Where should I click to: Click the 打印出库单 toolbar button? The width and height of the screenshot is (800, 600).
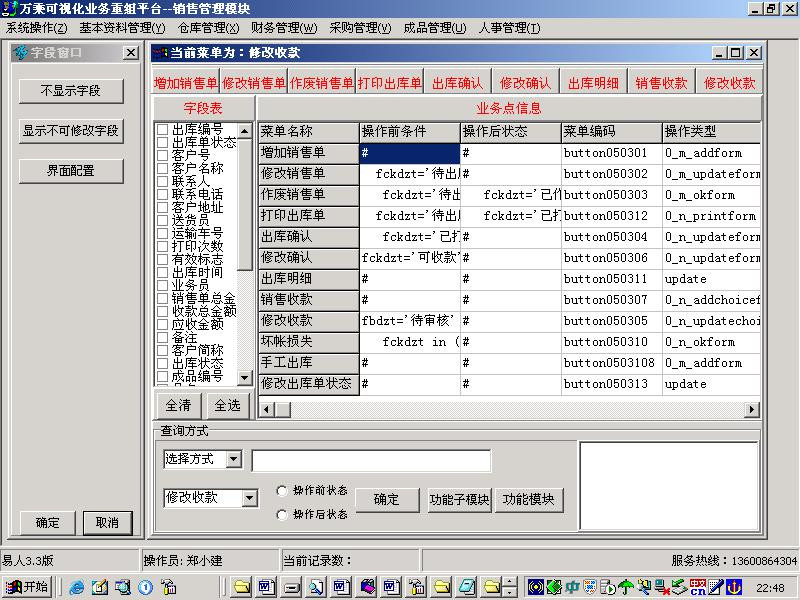[x=389, y=83]
